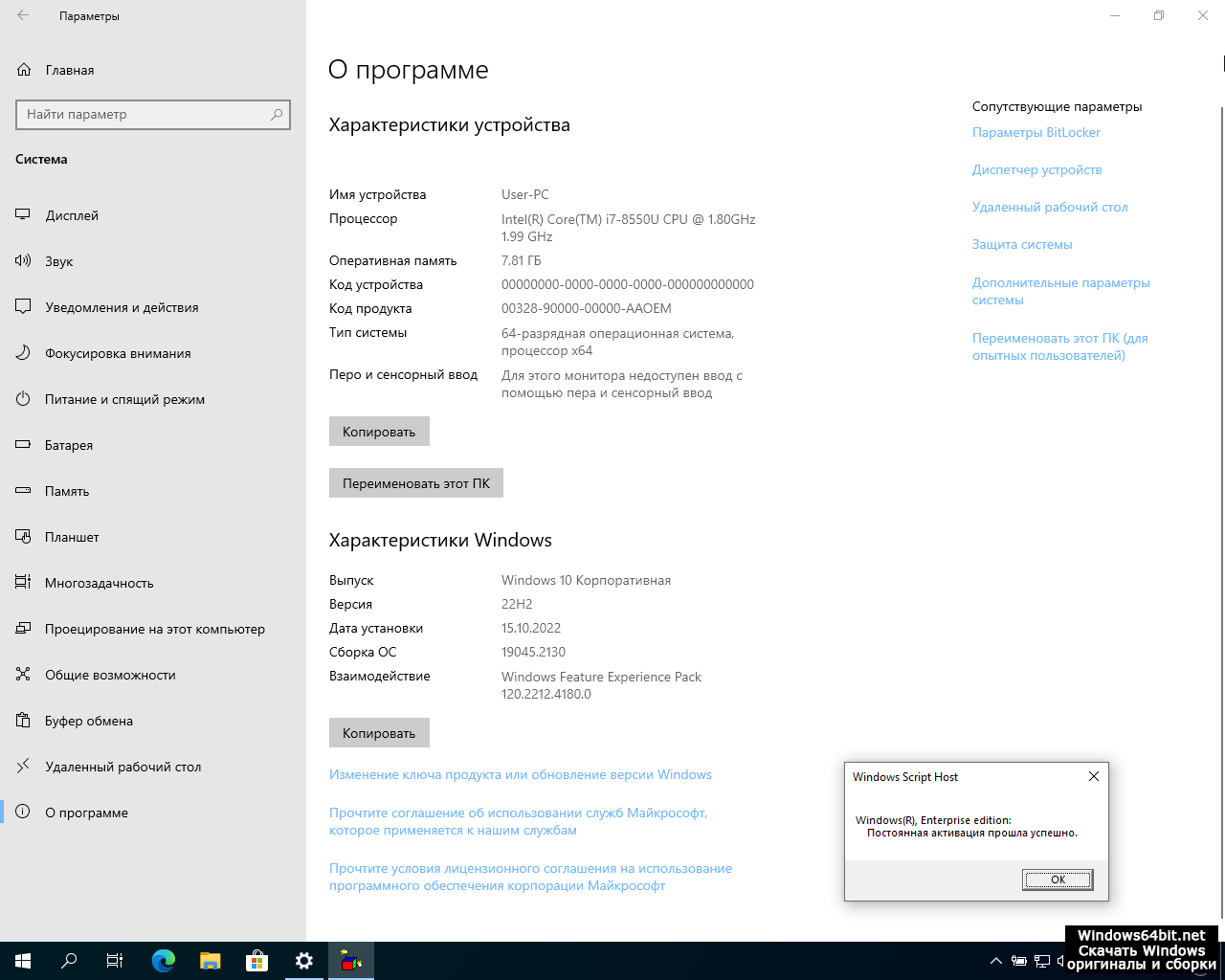
Task: Select the Tablet settings section
Action: 72,537
